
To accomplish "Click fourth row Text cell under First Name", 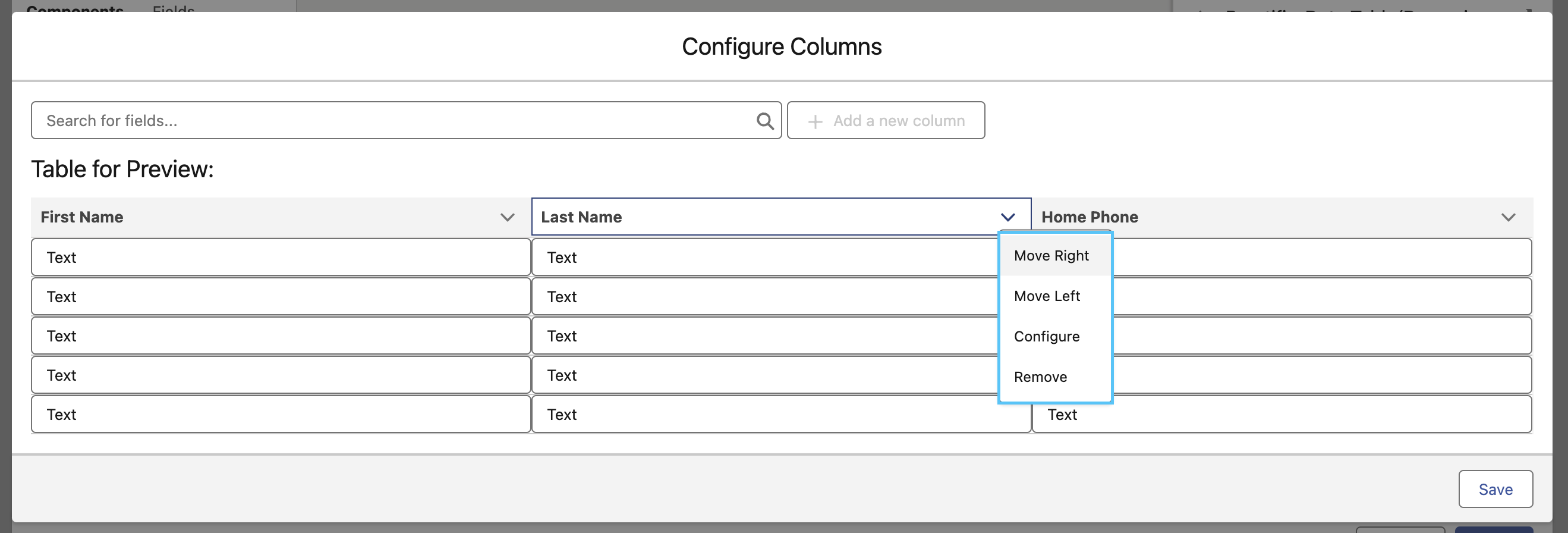I will 281,375.
